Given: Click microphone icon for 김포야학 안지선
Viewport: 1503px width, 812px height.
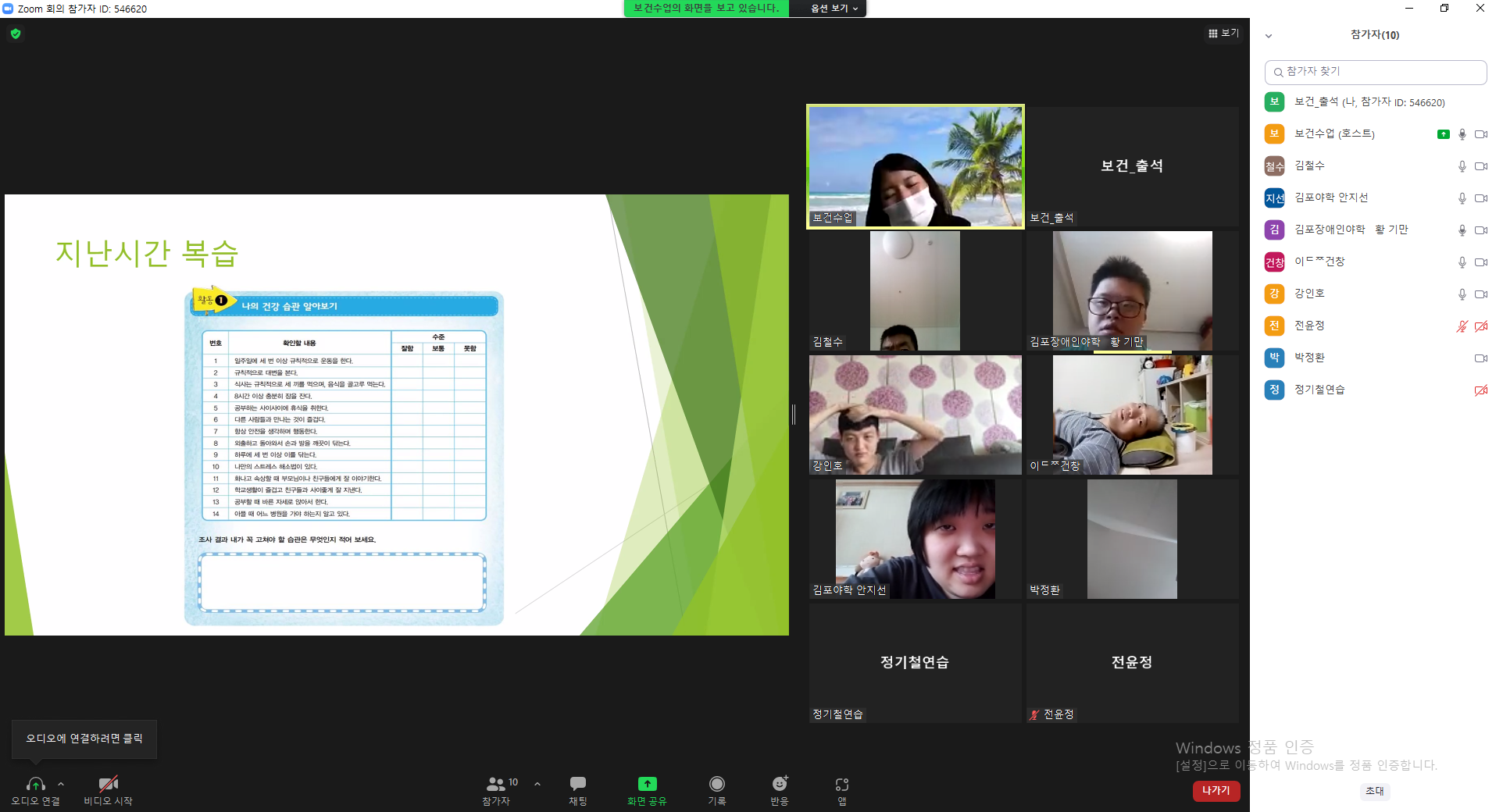Looking at the screenshot, I should pyautogui.click(x=1462, y=198).
